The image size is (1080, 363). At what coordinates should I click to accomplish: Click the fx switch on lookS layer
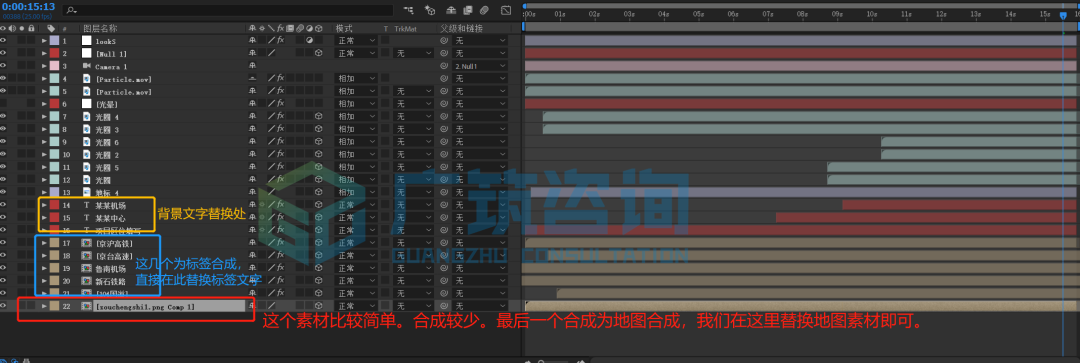280,41
